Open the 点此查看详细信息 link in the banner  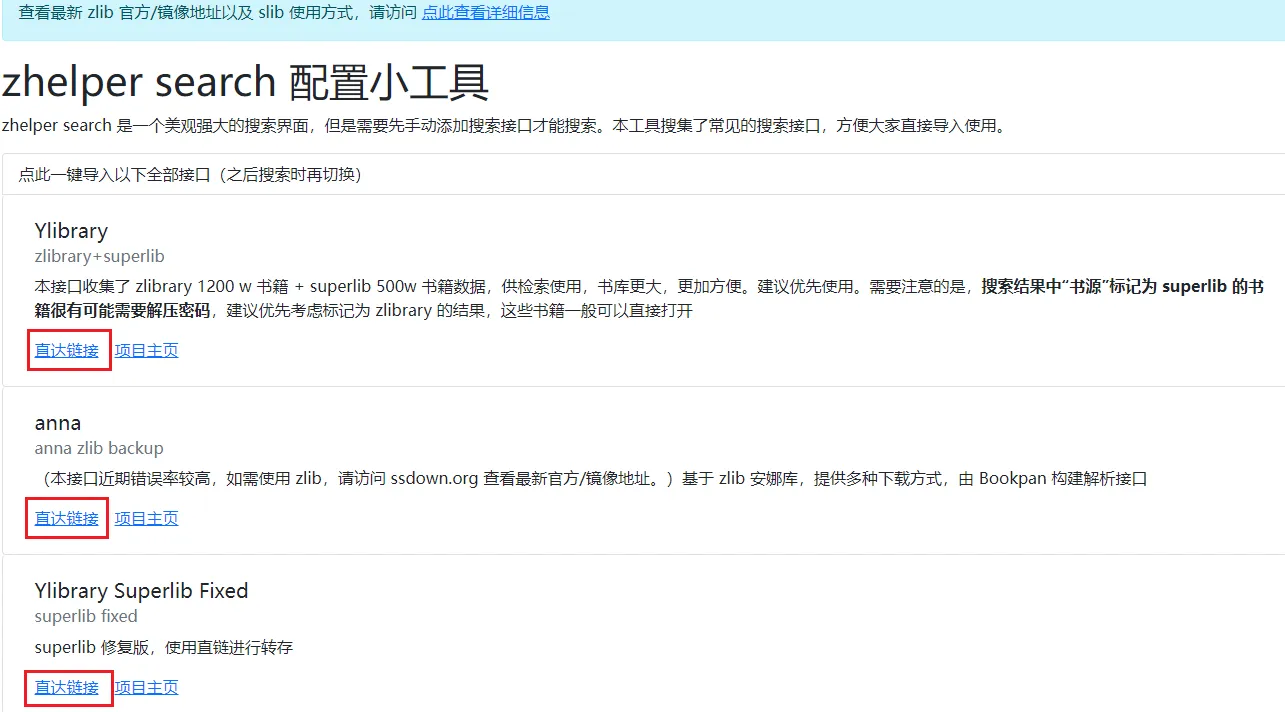click(485, 13)
